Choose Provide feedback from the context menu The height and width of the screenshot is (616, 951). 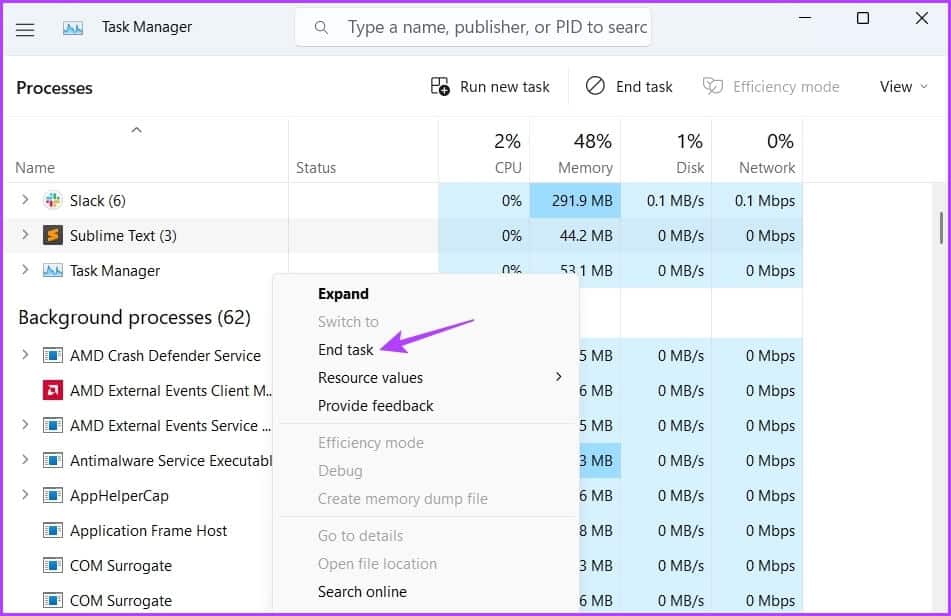click(375, 406)
